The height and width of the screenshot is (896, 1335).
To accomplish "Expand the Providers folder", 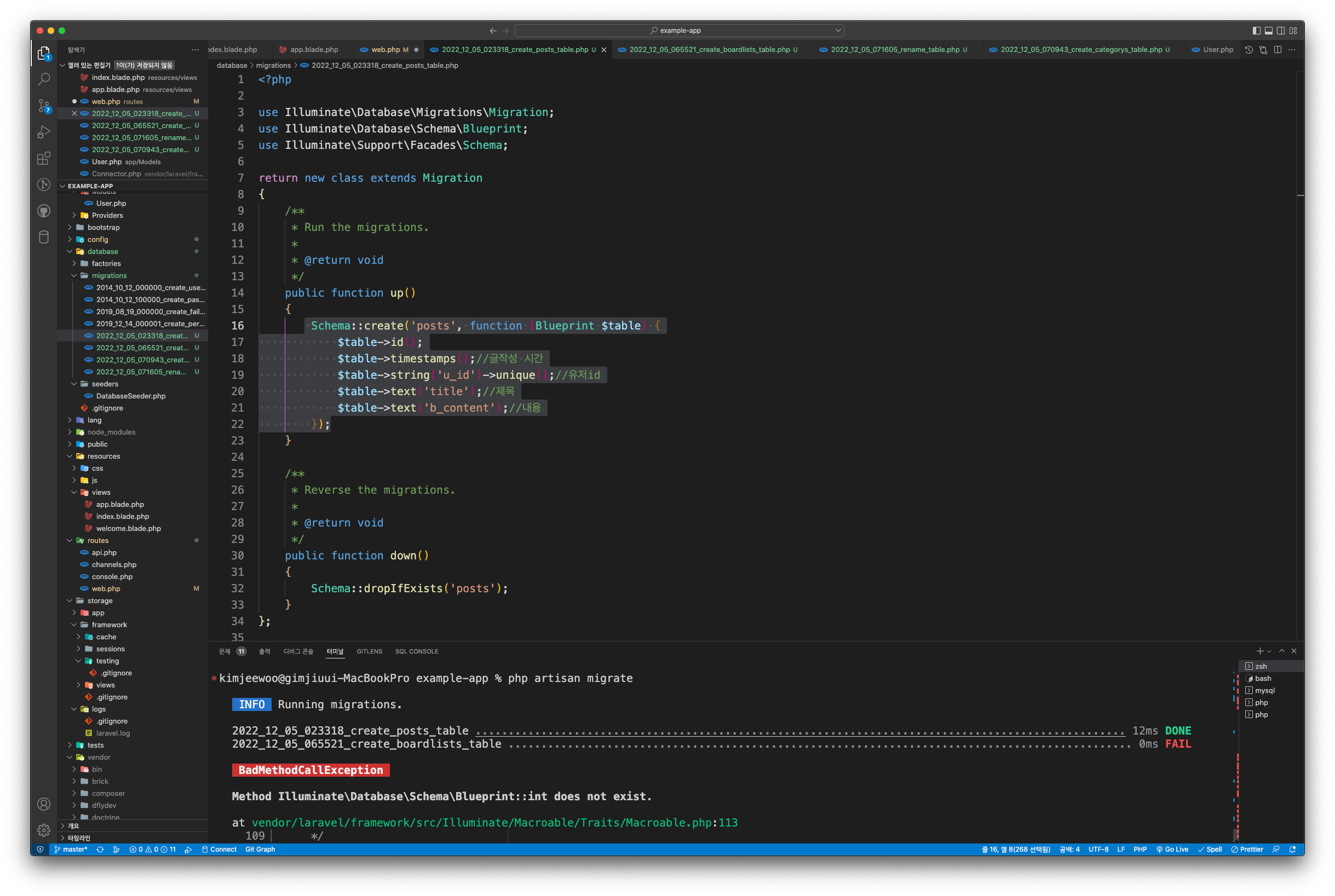I will click(107, 216).
